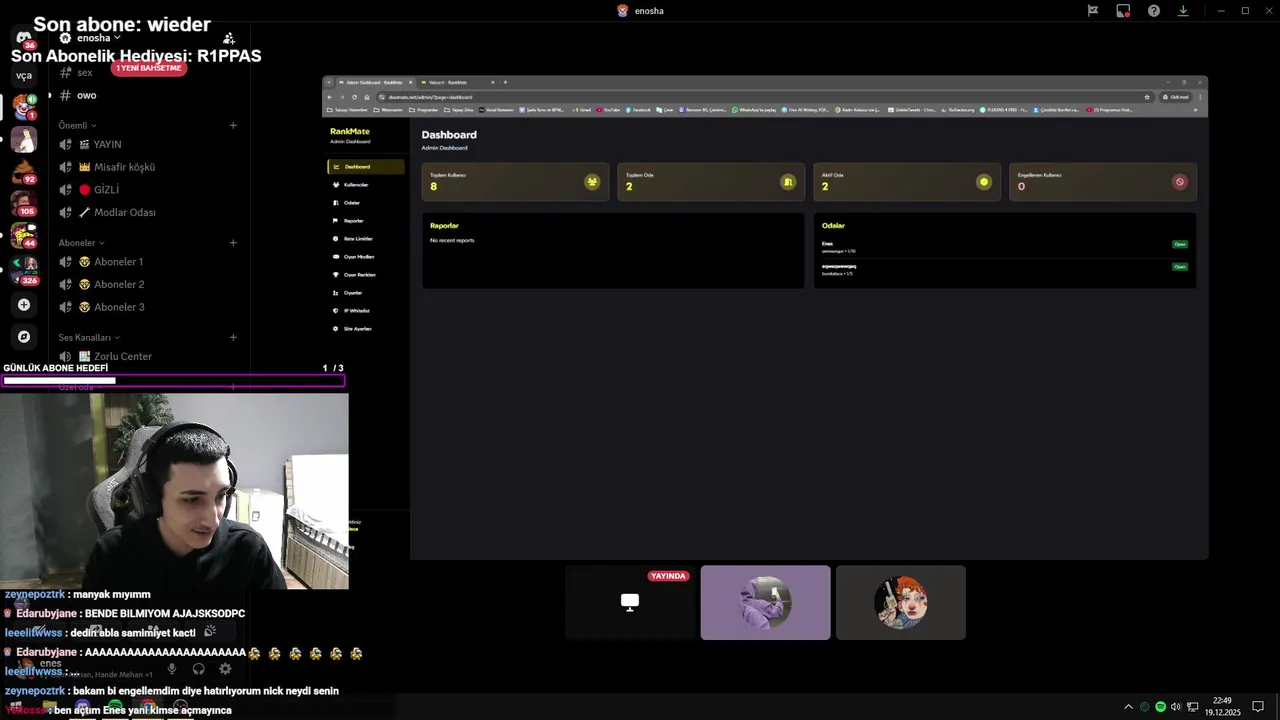Select the purple participant tile
This screenshot has width=1280, height=720.
coord(765,603)
